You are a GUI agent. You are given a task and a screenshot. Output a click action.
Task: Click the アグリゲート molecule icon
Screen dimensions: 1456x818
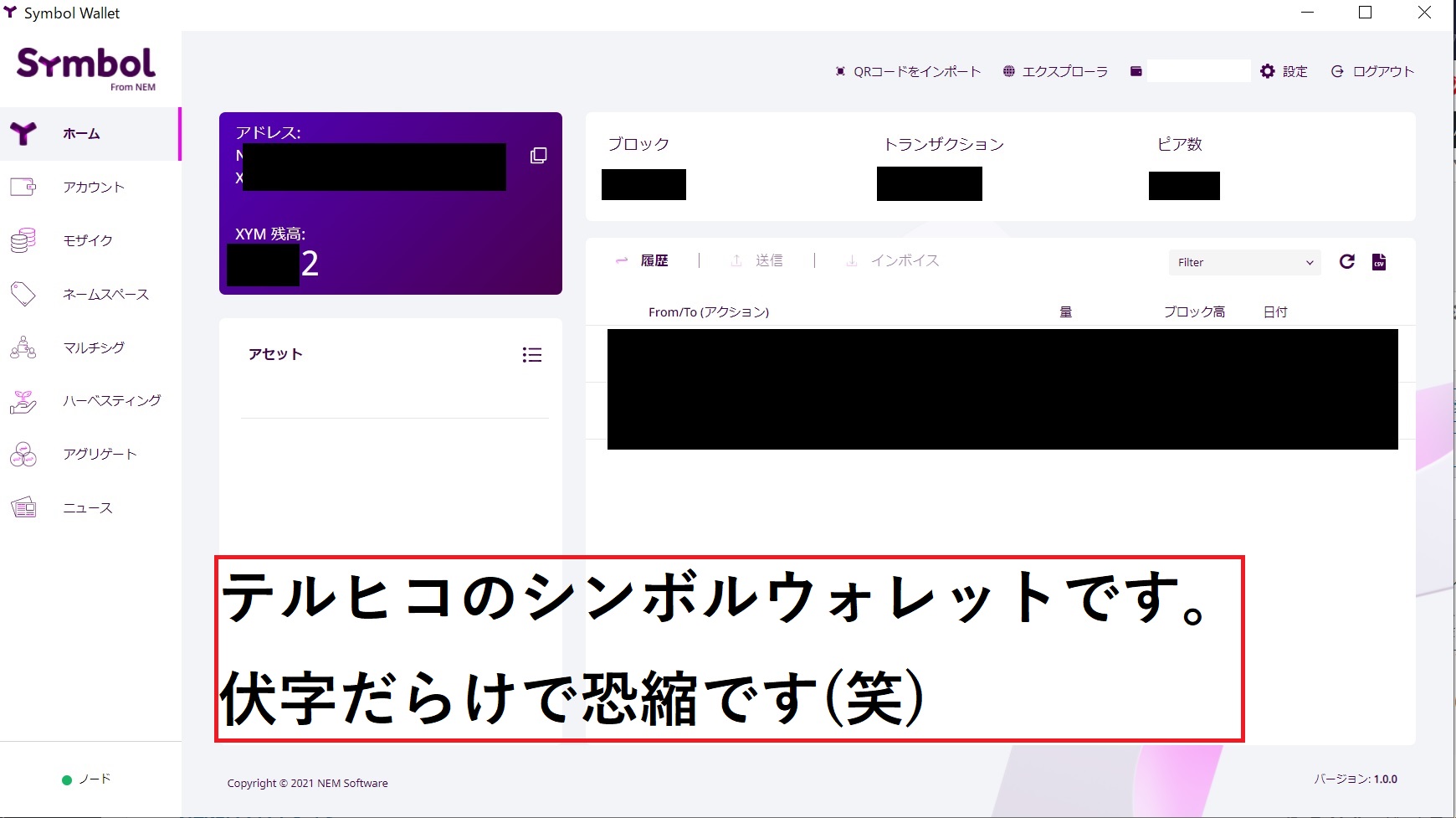23,454
